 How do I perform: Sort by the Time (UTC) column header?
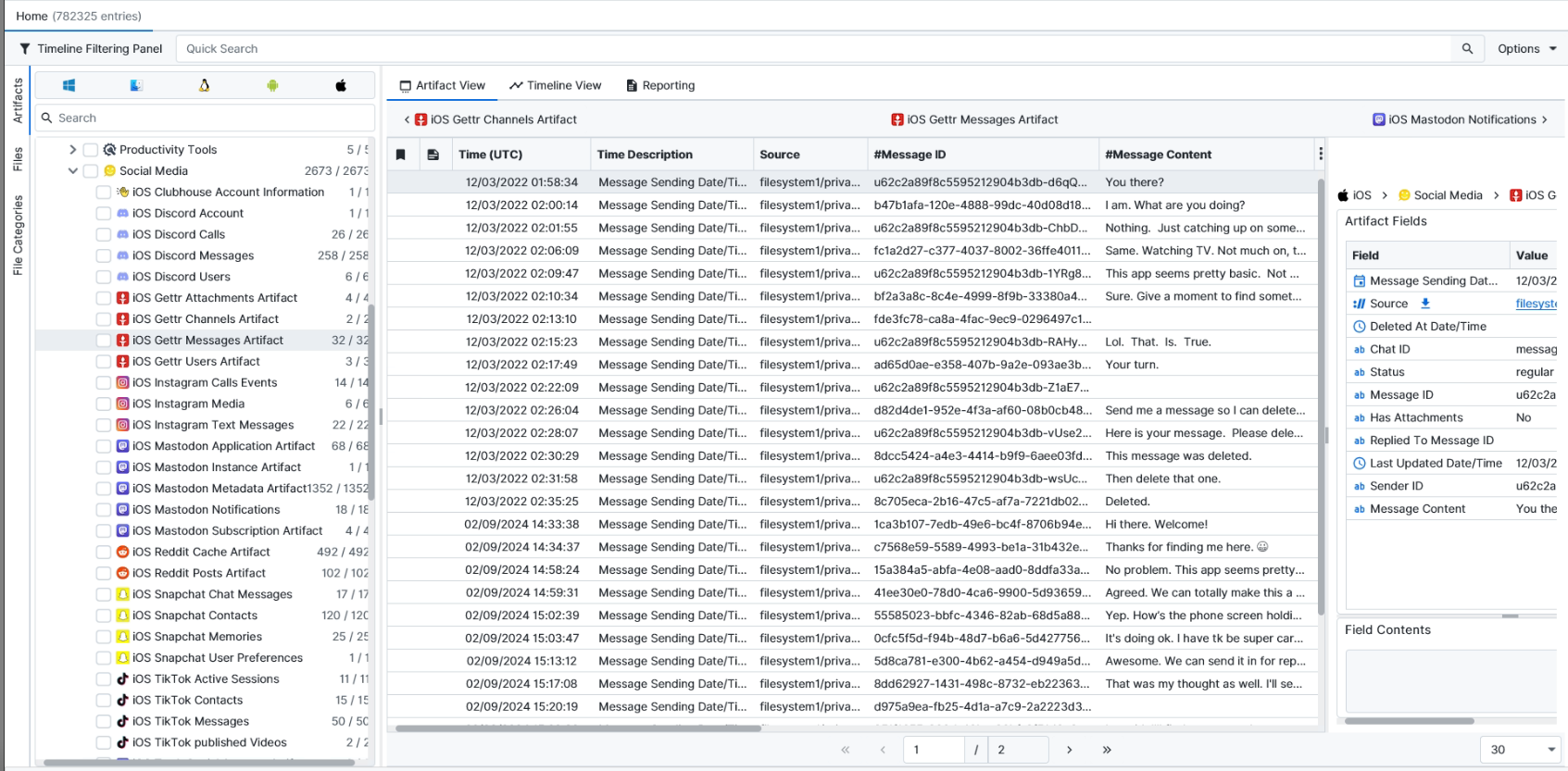(x=521, y=155)
